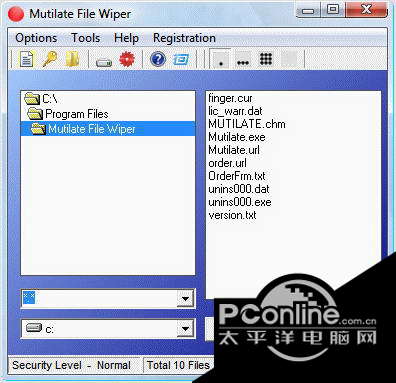Select the blank security level button

pos(289,59)
